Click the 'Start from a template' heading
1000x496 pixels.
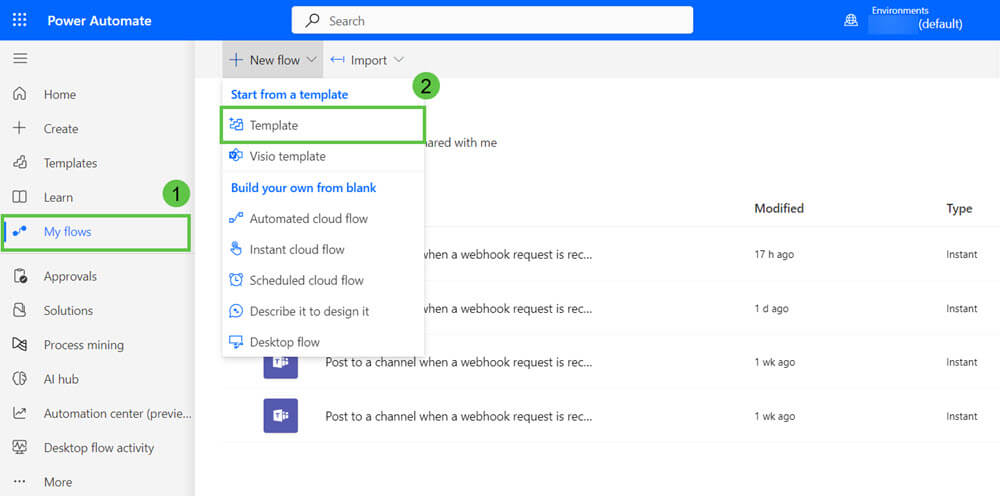tap(290, 94)
